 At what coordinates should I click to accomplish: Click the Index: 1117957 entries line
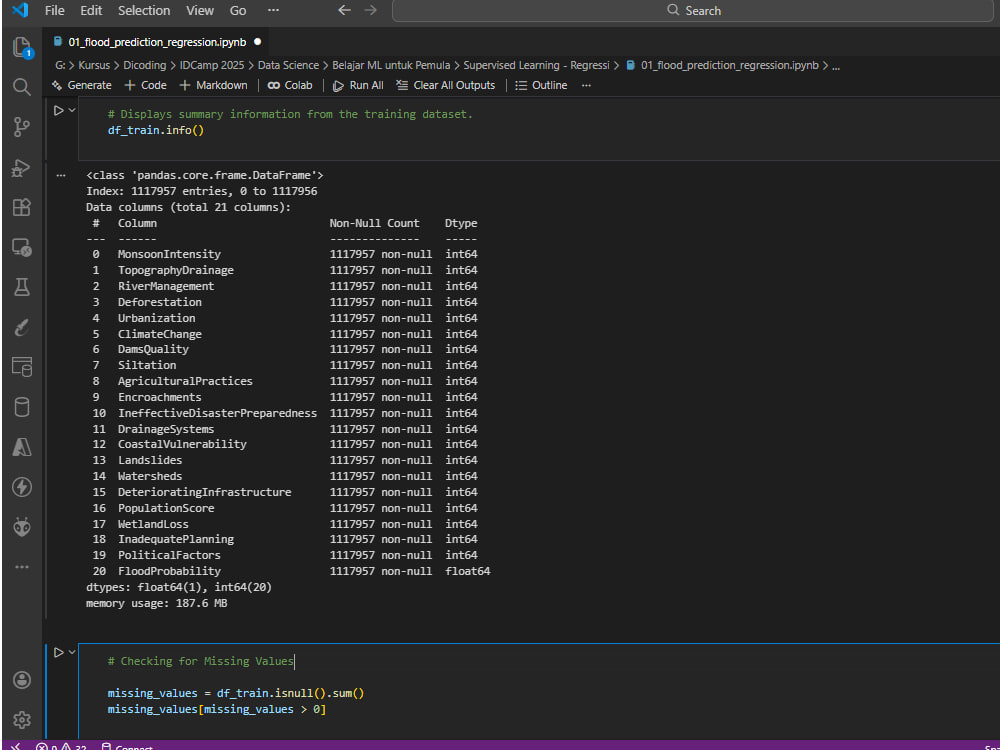(202, 191)
